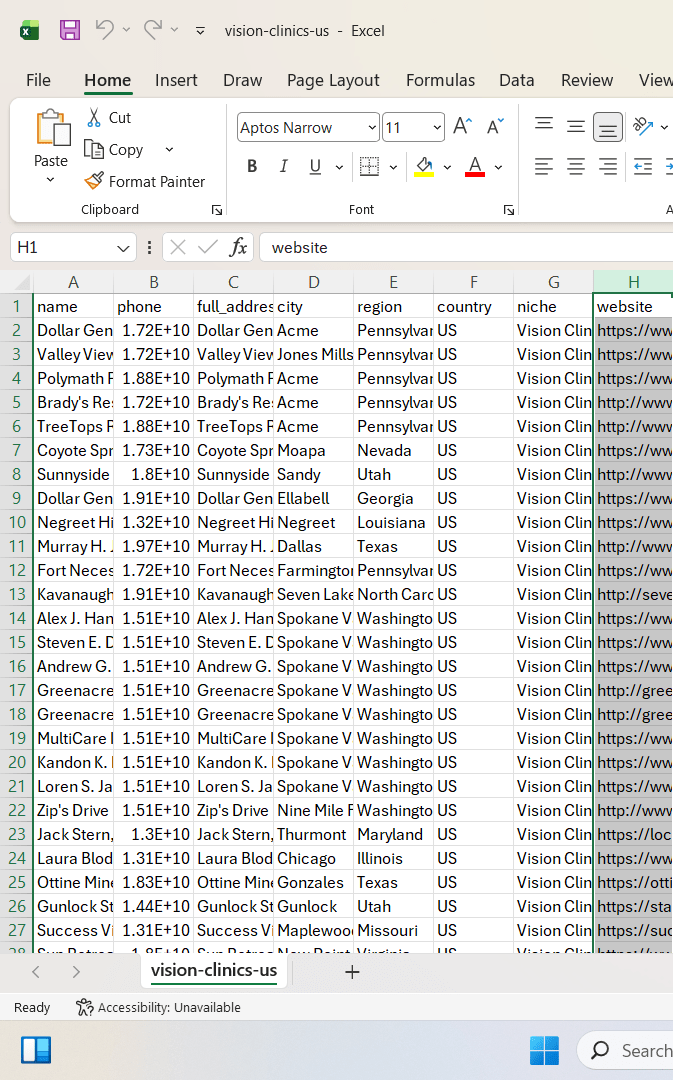The width and height of the screenshot is (673, 1080).
Task: Open the Font dialog launcher
Action: tap(509, 210)
